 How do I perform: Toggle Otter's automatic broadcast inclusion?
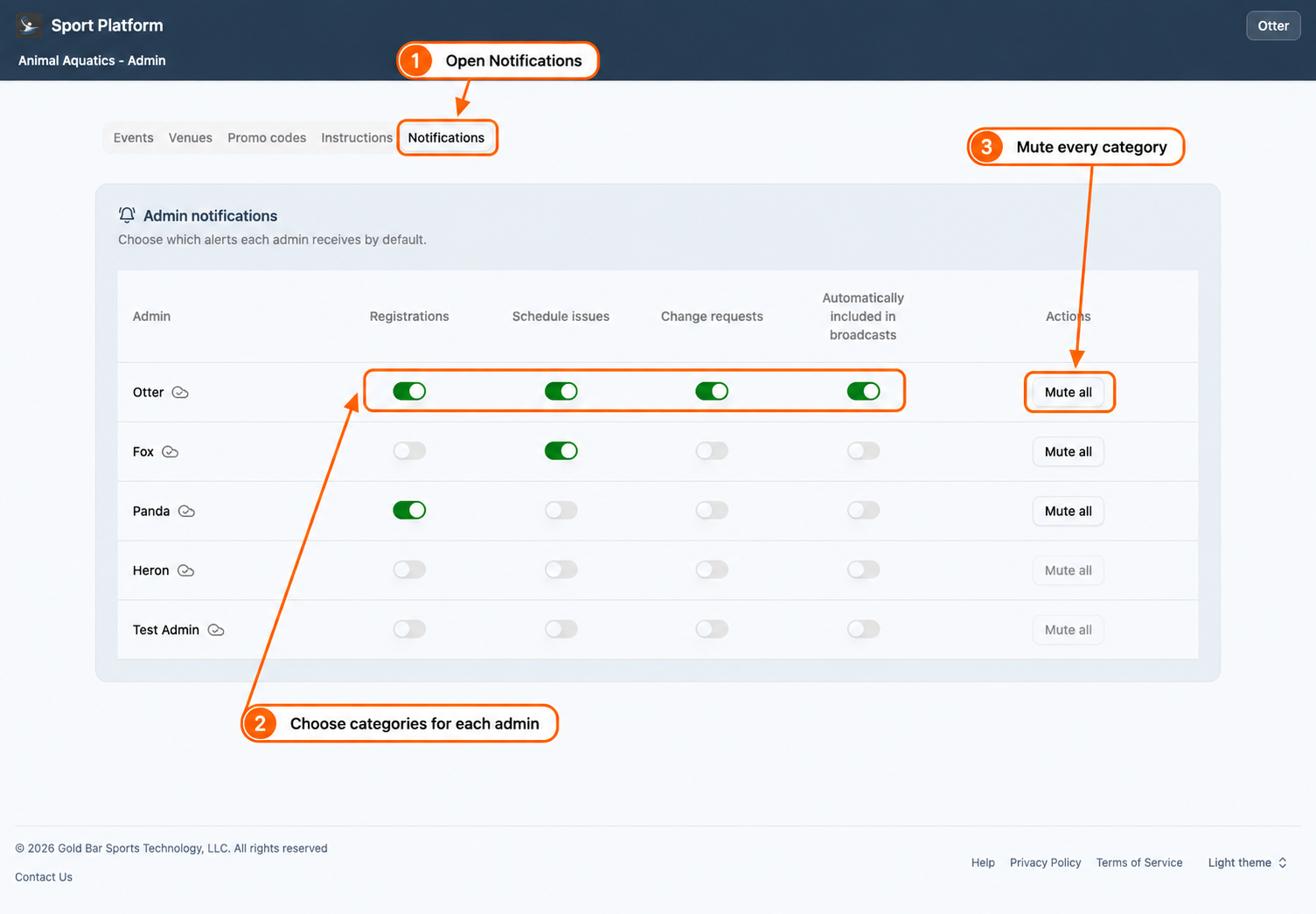pyautogui.click(x=863, y=391)
